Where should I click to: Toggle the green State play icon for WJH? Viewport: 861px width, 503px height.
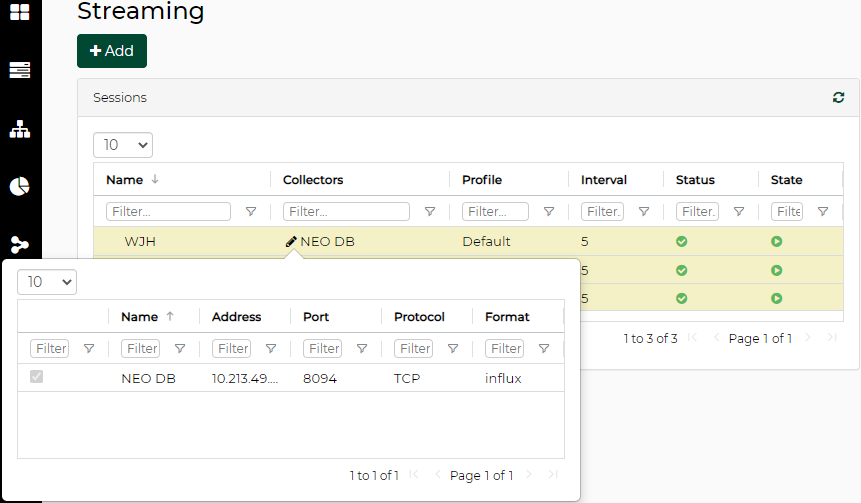(777, 241)
